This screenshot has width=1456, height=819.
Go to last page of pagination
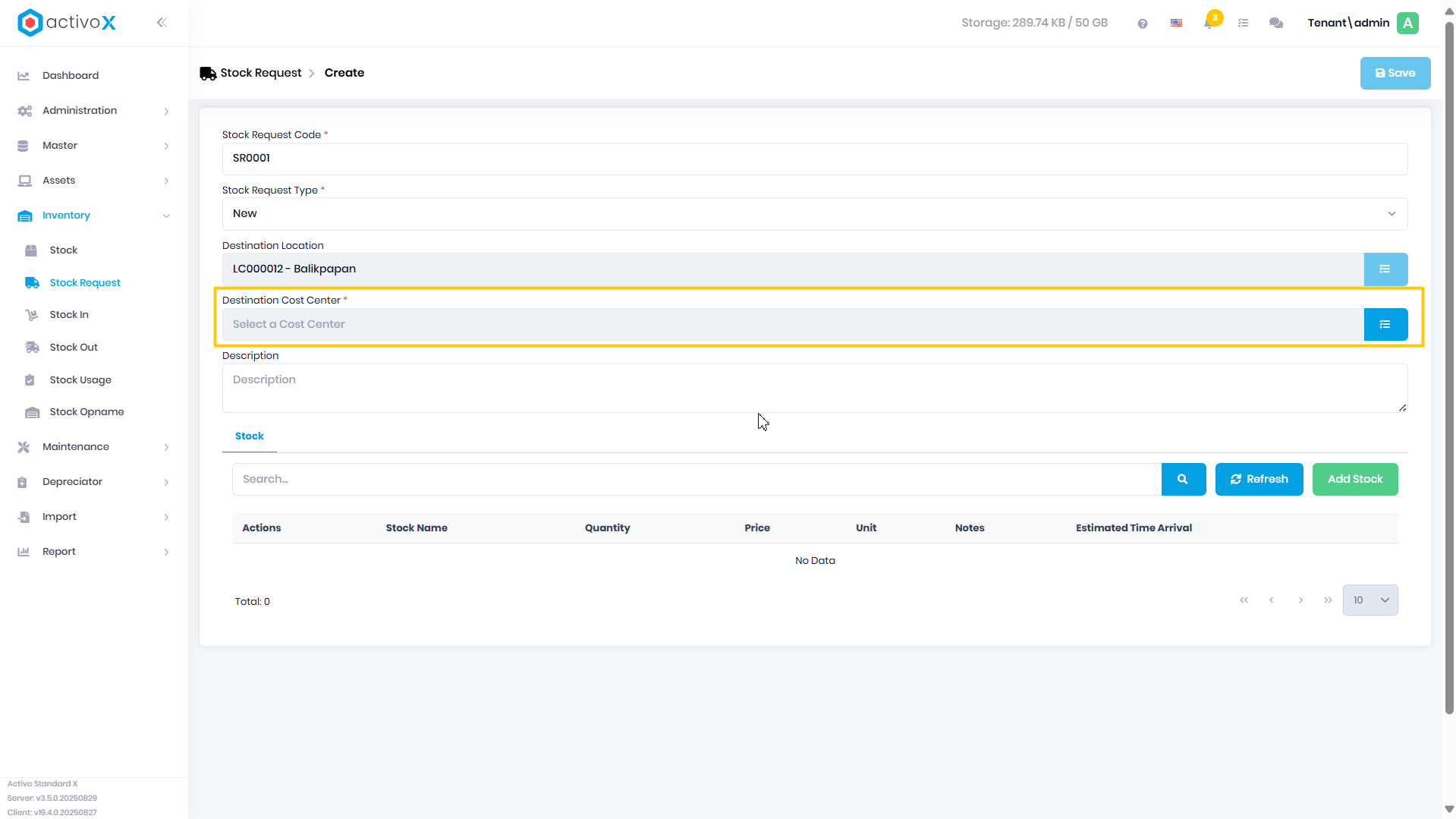[1328, 600]
